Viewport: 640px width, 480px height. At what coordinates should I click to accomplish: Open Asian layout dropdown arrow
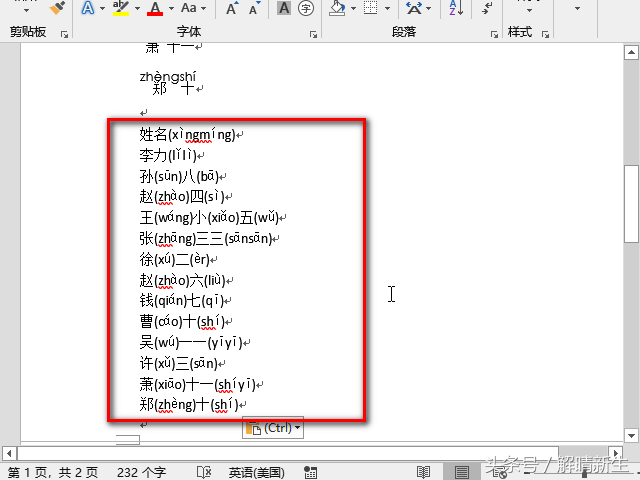(x=428, y=9)
